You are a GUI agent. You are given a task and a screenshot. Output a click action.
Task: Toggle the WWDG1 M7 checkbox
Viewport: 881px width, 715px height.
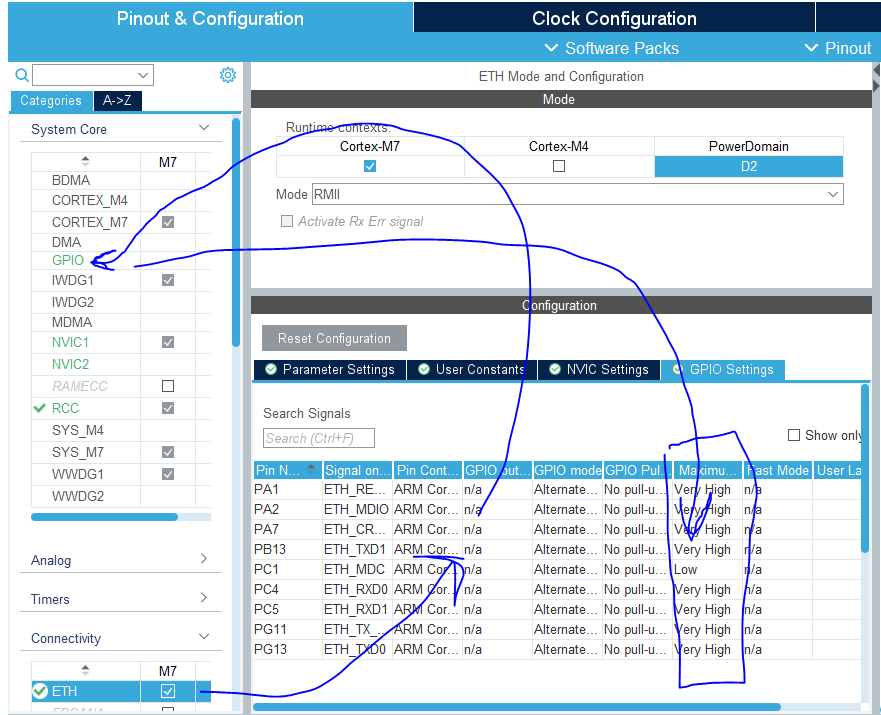167,474
